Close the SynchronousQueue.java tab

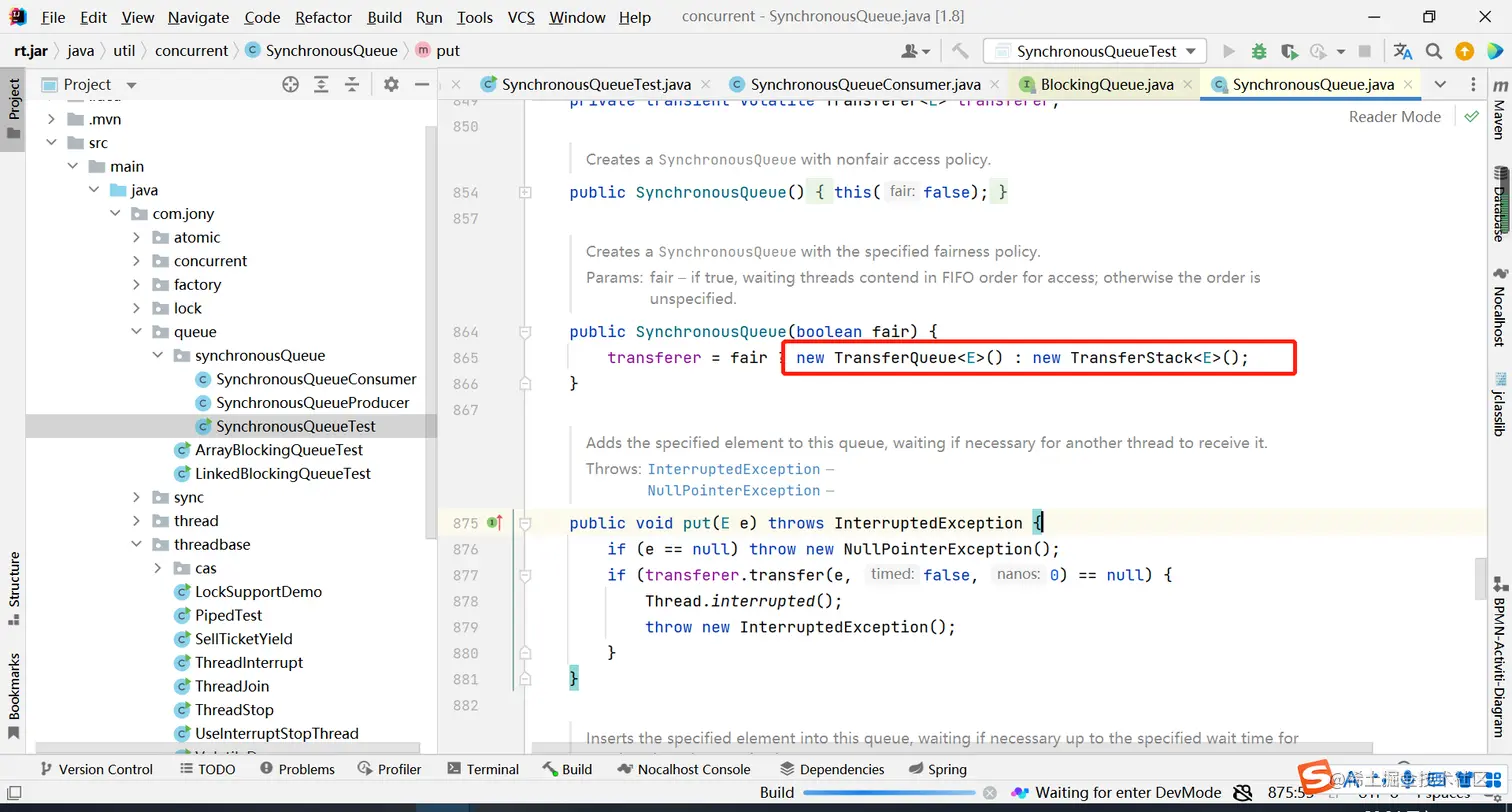(x=1406, y=85)
